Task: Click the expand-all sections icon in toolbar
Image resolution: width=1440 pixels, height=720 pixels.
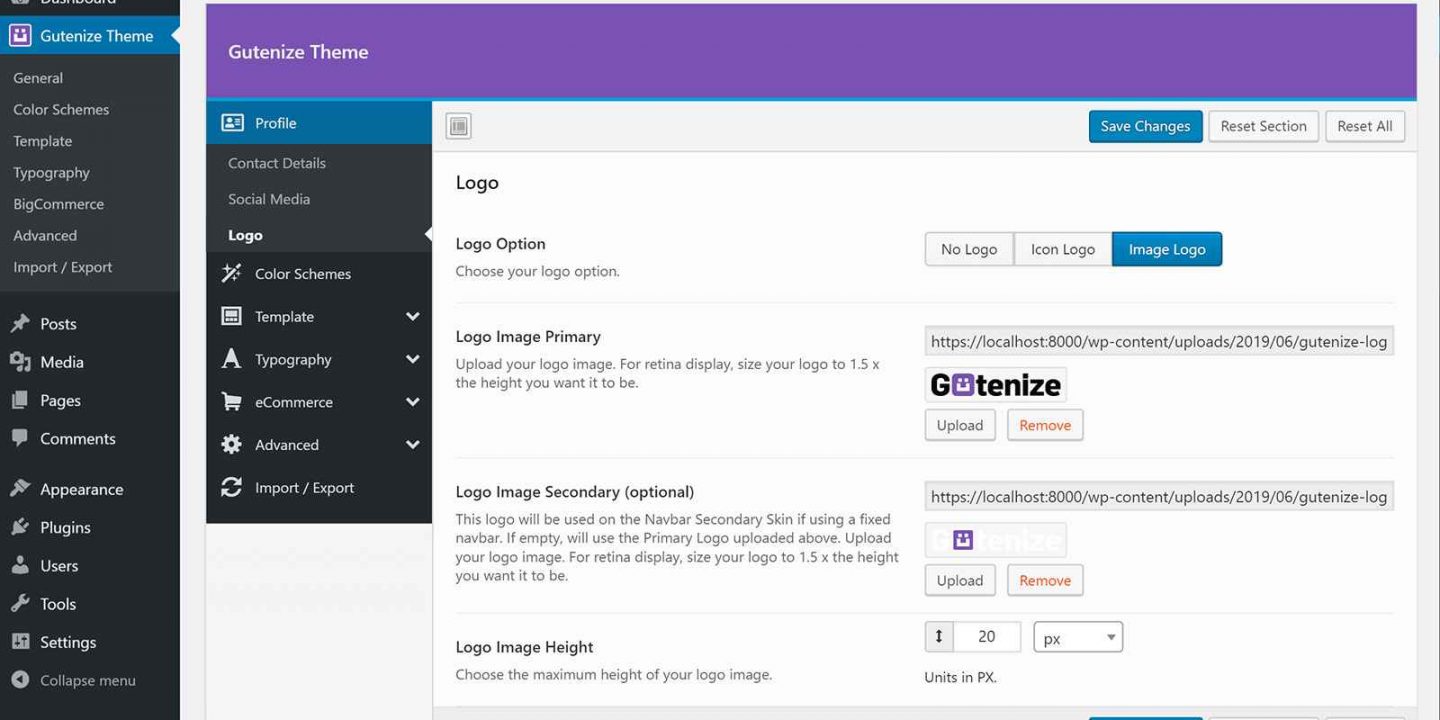Action: 458,126
